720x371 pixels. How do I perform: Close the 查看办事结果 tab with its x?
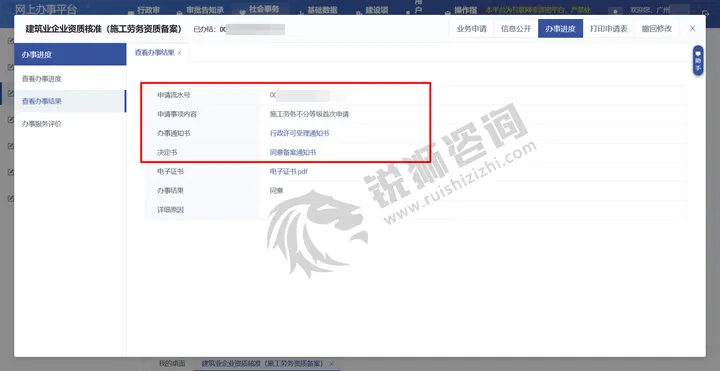(x=180, y=53)
